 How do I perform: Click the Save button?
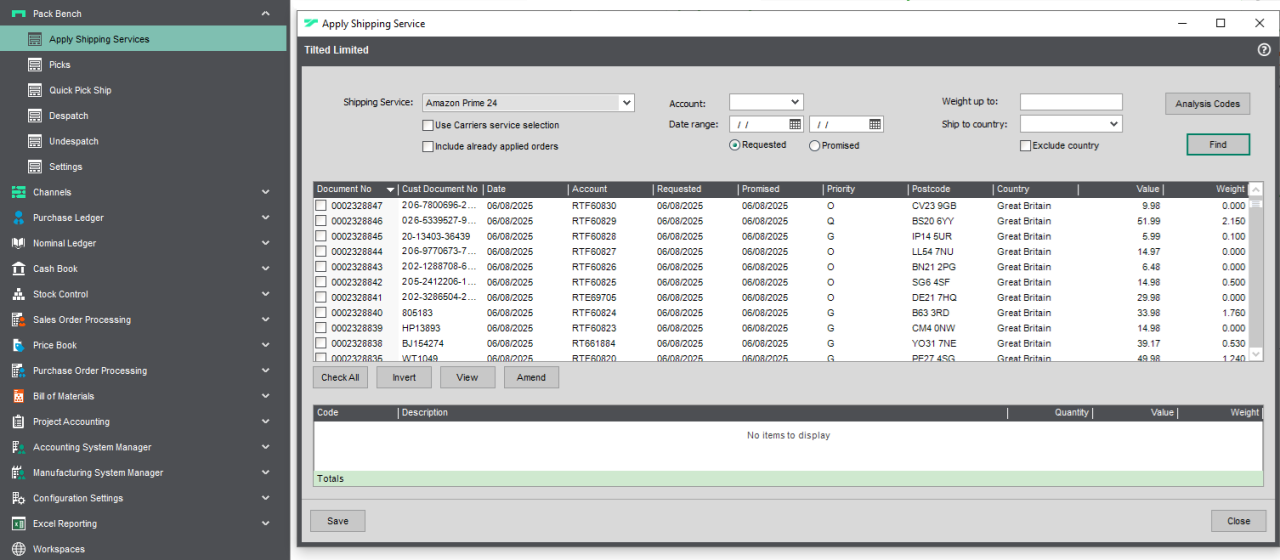coord(338,521)
